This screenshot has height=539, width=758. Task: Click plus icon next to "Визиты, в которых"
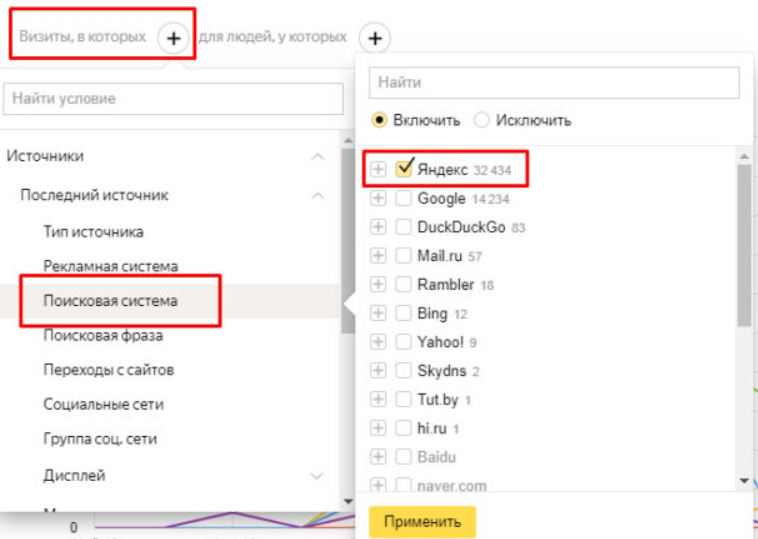click(174, 38)
